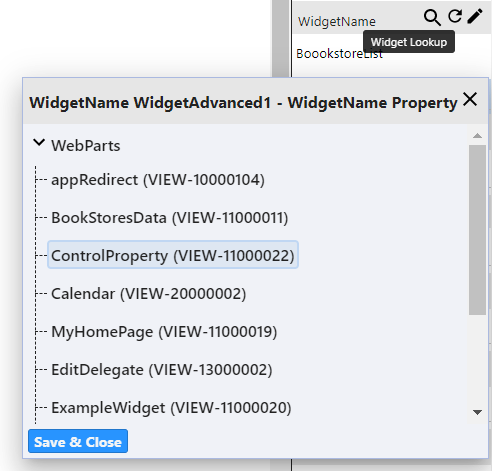The width and height of the screenshot is (492, 471).
Task: Click the refresh icon beside WidgetName
Action: 455,16
